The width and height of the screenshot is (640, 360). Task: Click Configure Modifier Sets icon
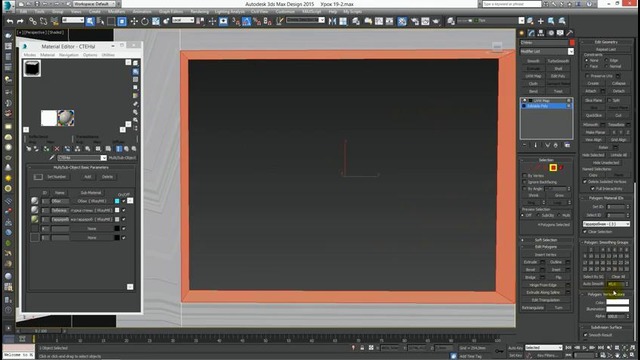[567, 145]
